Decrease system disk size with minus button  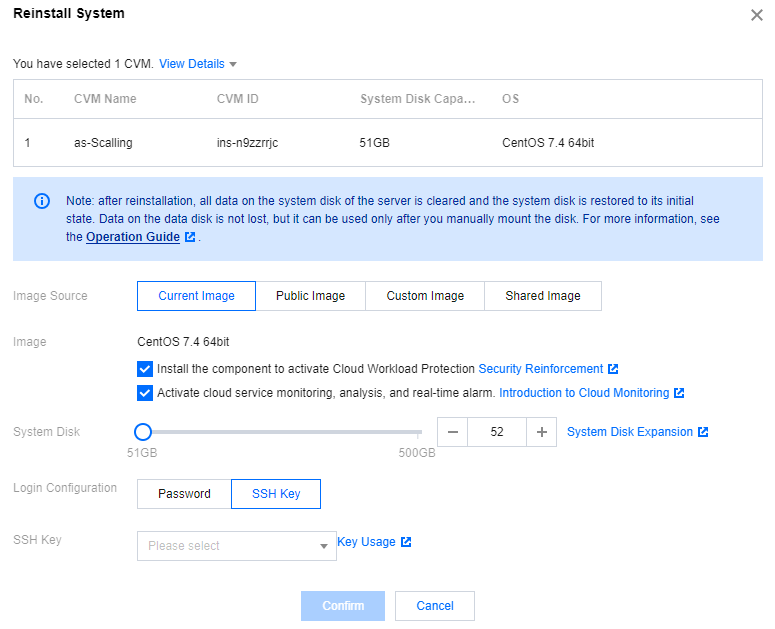(x=452, y=432)
